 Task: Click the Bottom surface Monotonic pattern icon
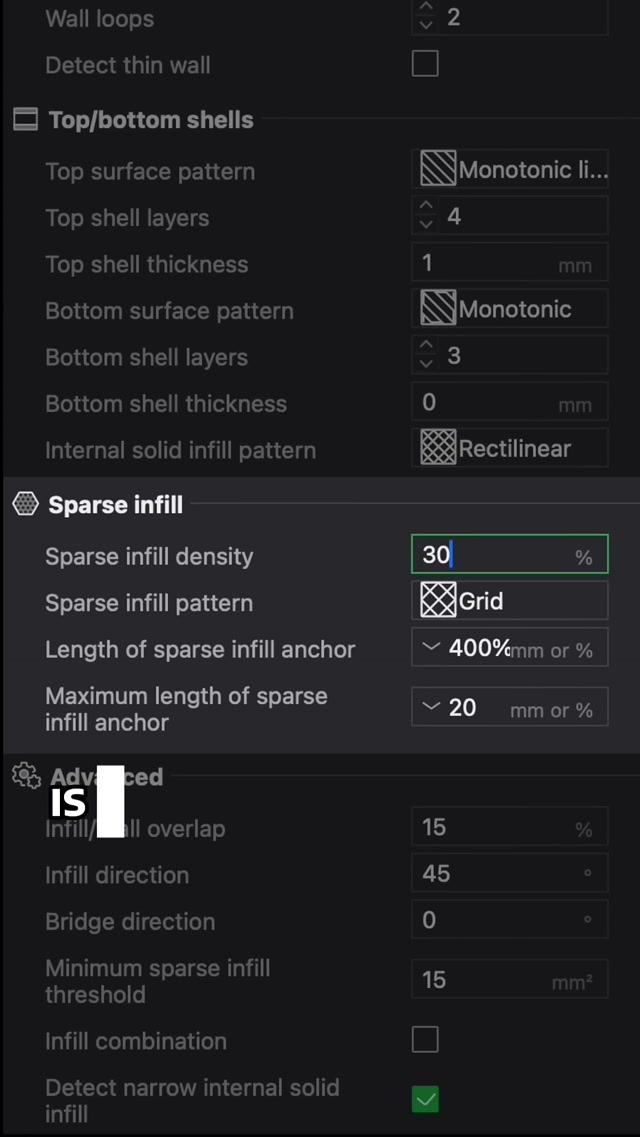[x=438, y=309]
